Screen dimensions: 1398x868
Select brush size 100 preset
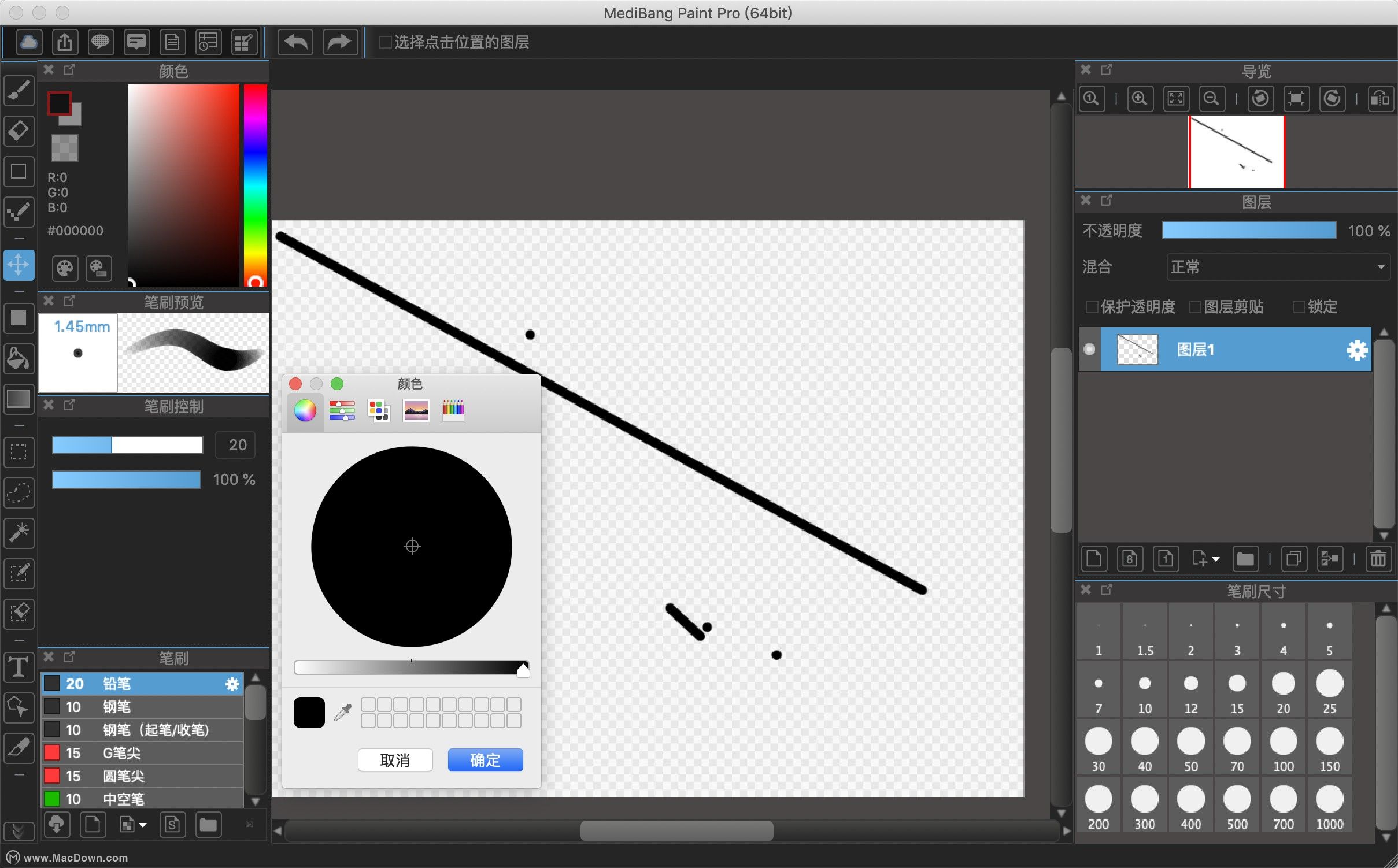pyautogui.click(x=1284, y=748)
